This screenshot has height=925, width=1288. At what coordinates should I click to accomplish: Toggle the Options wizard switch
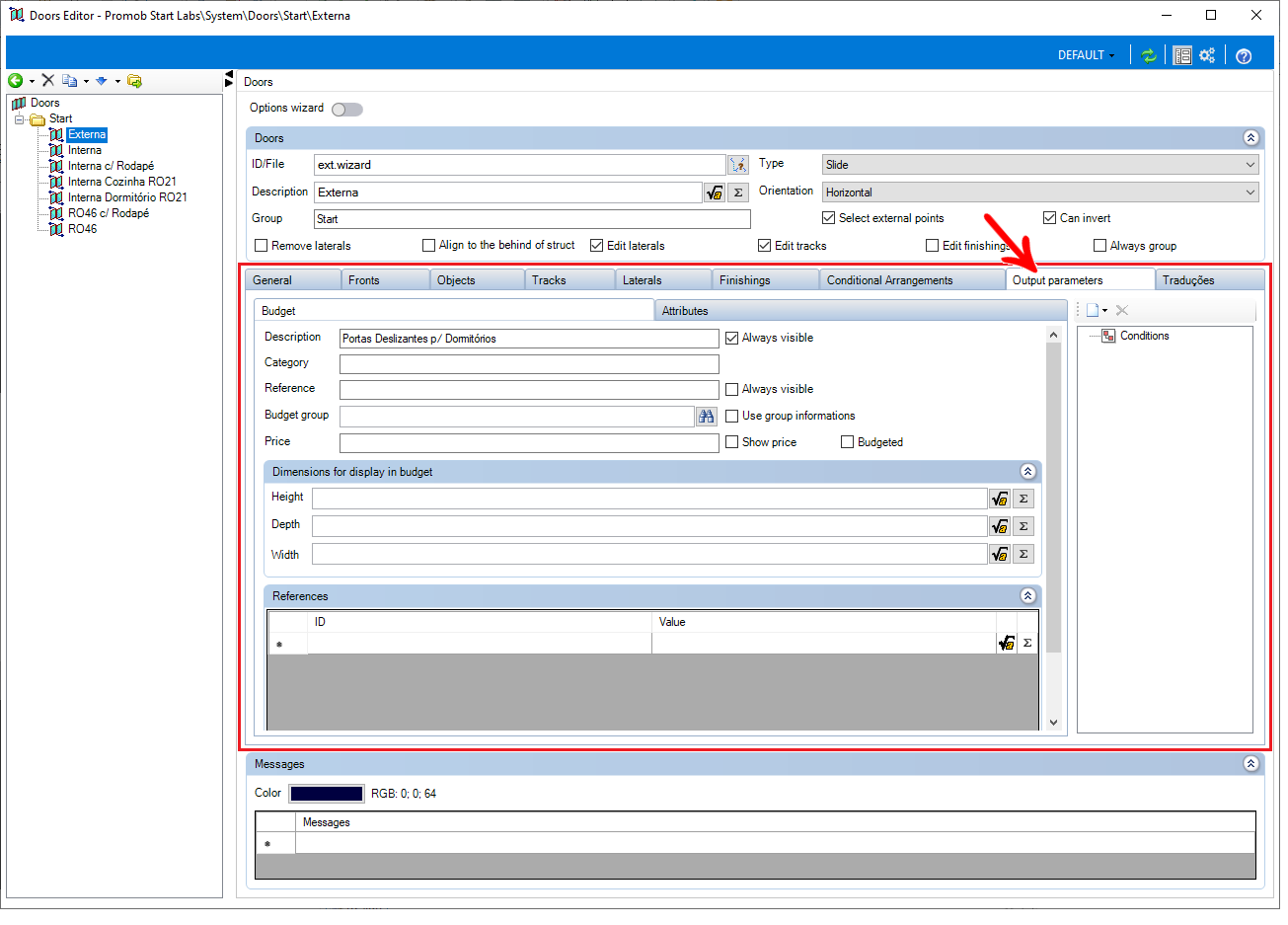347,109
